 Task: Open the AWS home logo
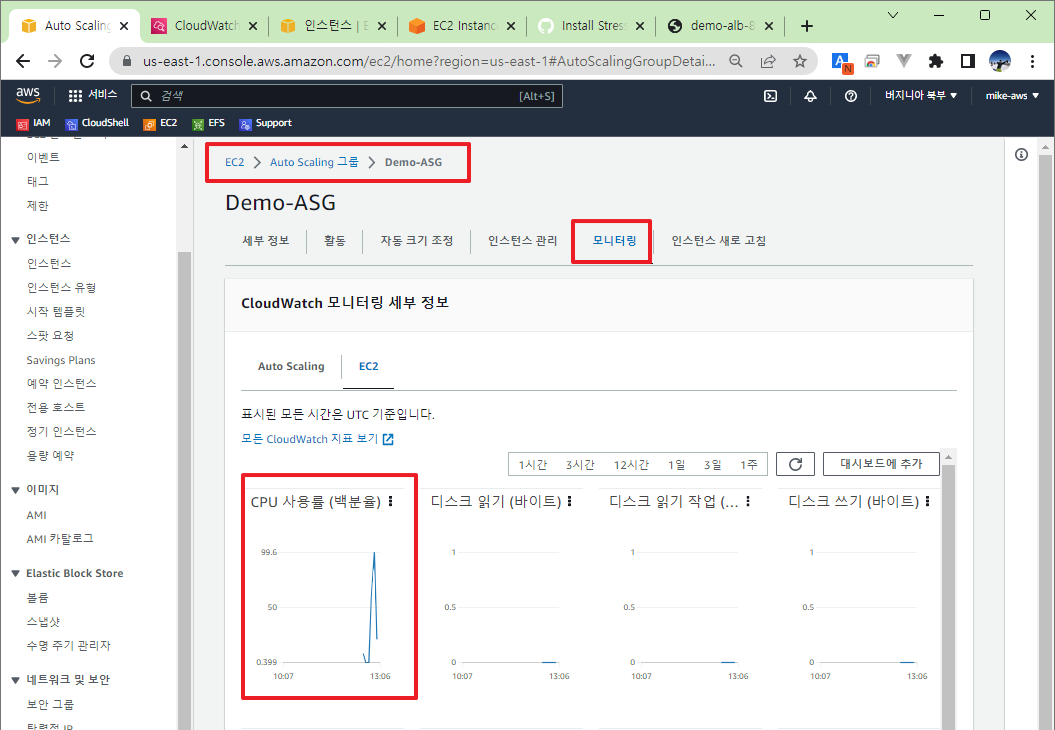28,95
